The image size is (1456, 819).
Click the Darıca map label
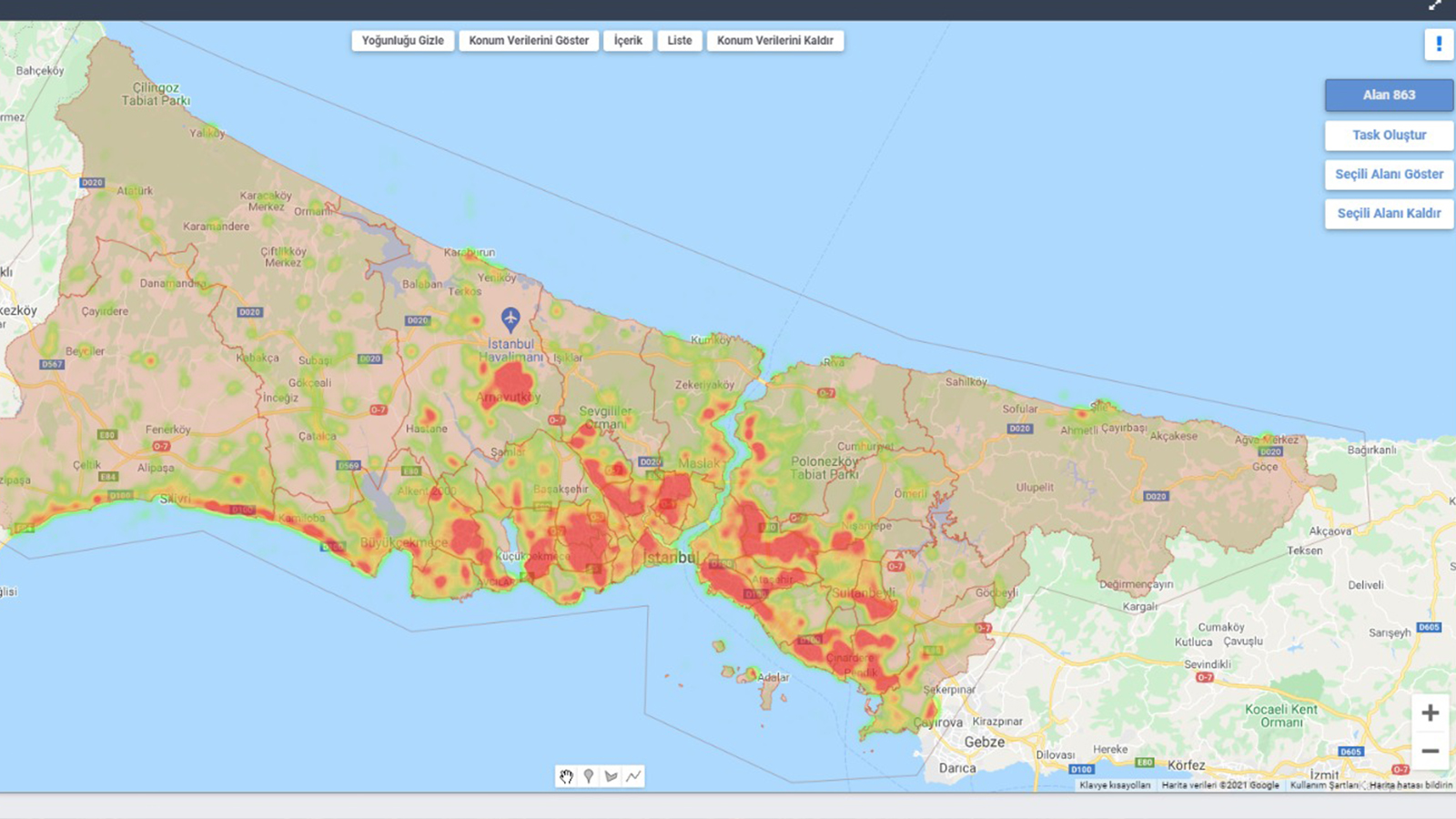coord(957,768)
